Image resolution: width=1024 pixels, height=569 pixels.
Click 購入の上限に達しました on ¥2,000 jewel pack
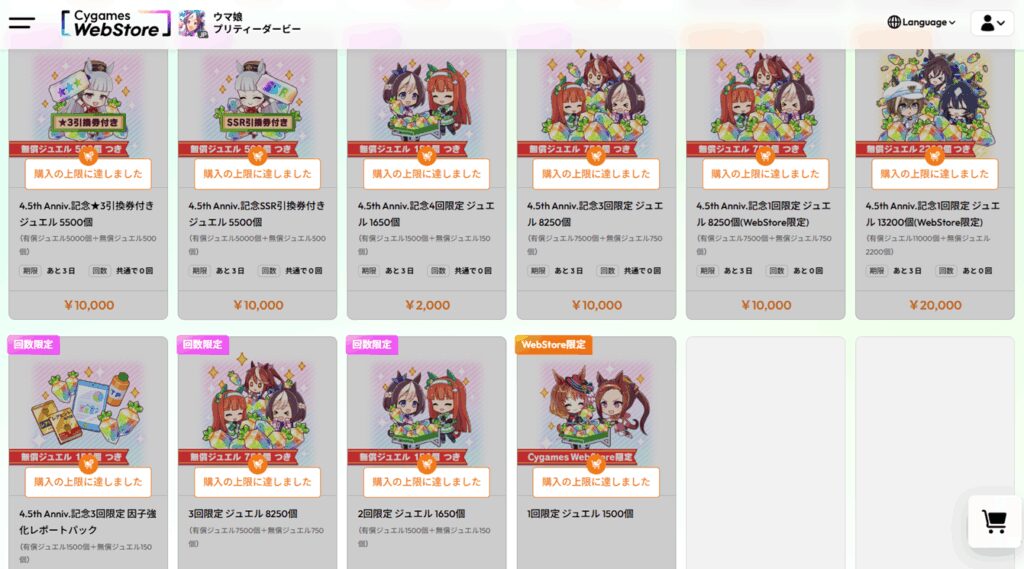pos(426,174)
